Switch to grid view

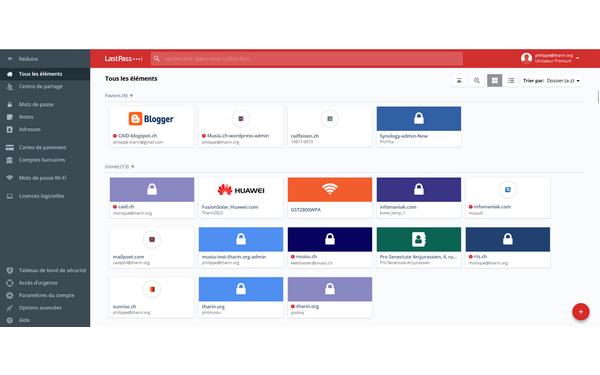click(494, 80)
